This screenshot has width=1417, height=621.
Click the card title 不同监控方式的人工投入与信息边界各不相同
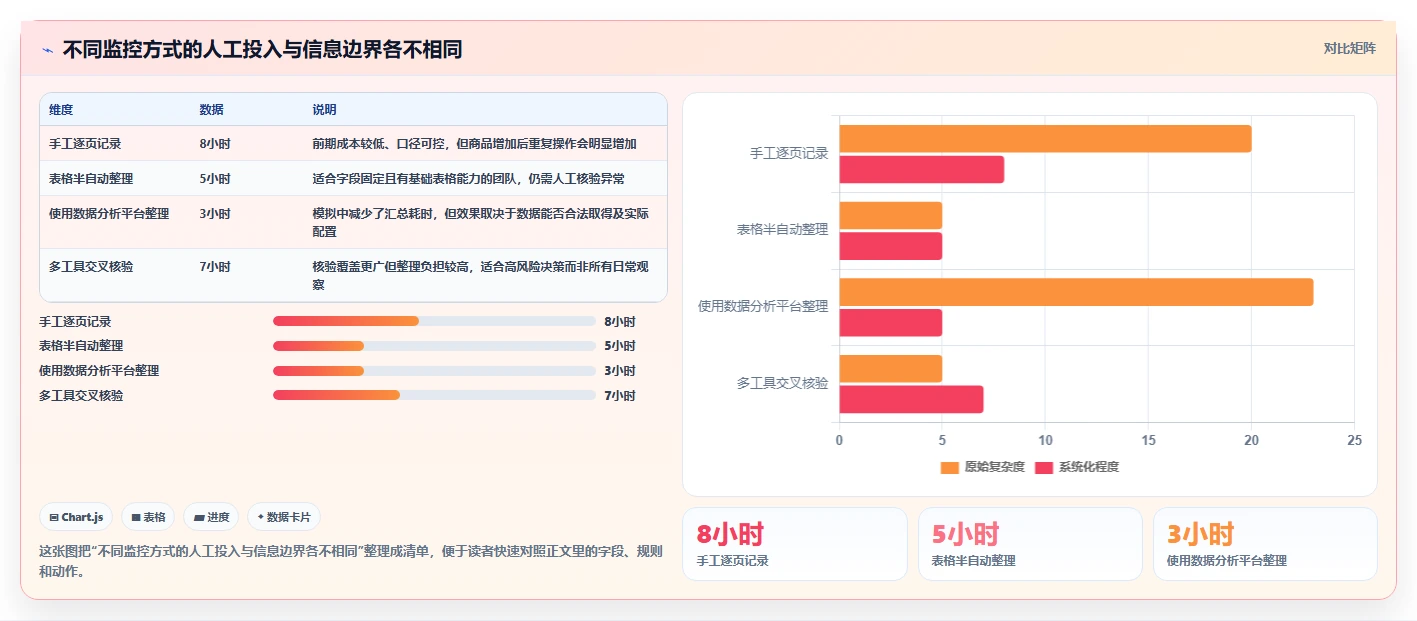click(x=262, y=49)
